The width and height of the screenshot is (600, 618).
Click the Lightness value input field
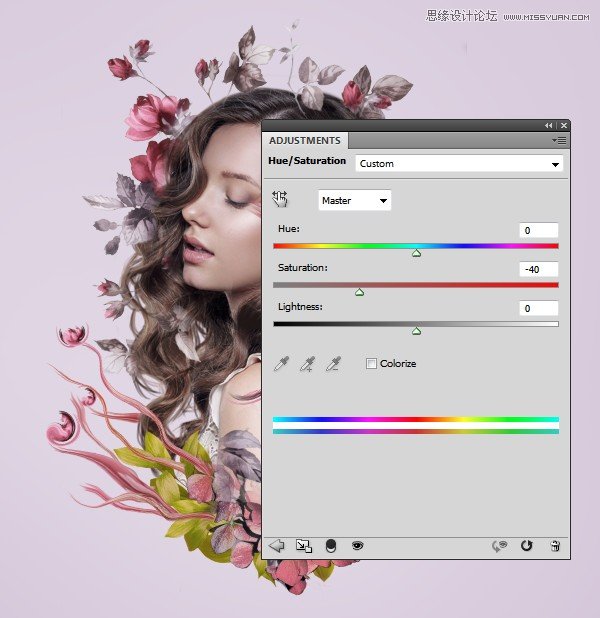point(539,308)
